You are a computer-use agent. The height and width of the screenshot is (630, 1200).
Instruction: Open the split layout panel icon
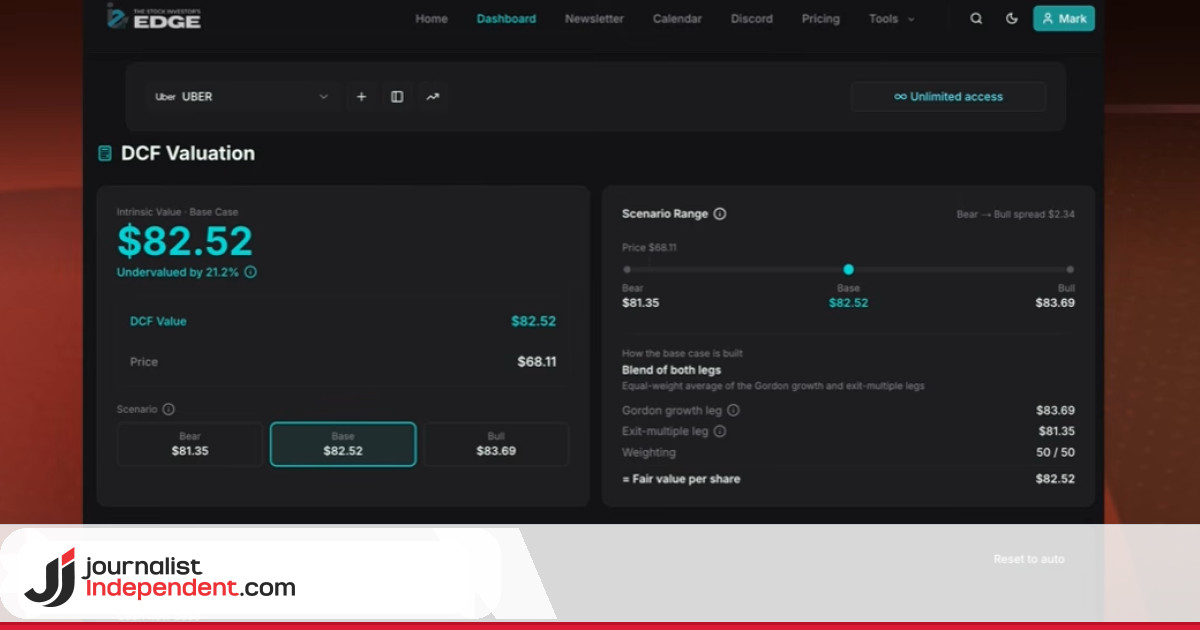pos(397,97)
